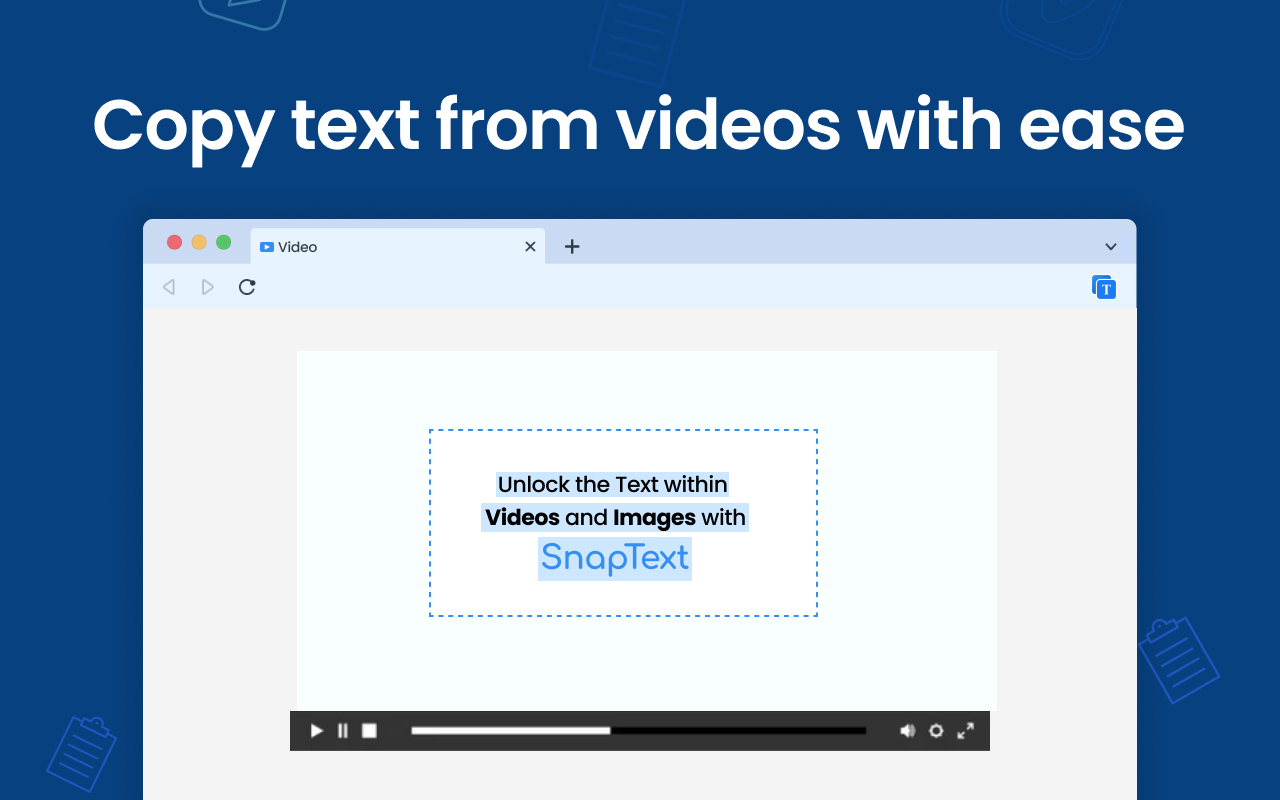Click the video progress bar
1280x800 pixels.
click(639, 731)
